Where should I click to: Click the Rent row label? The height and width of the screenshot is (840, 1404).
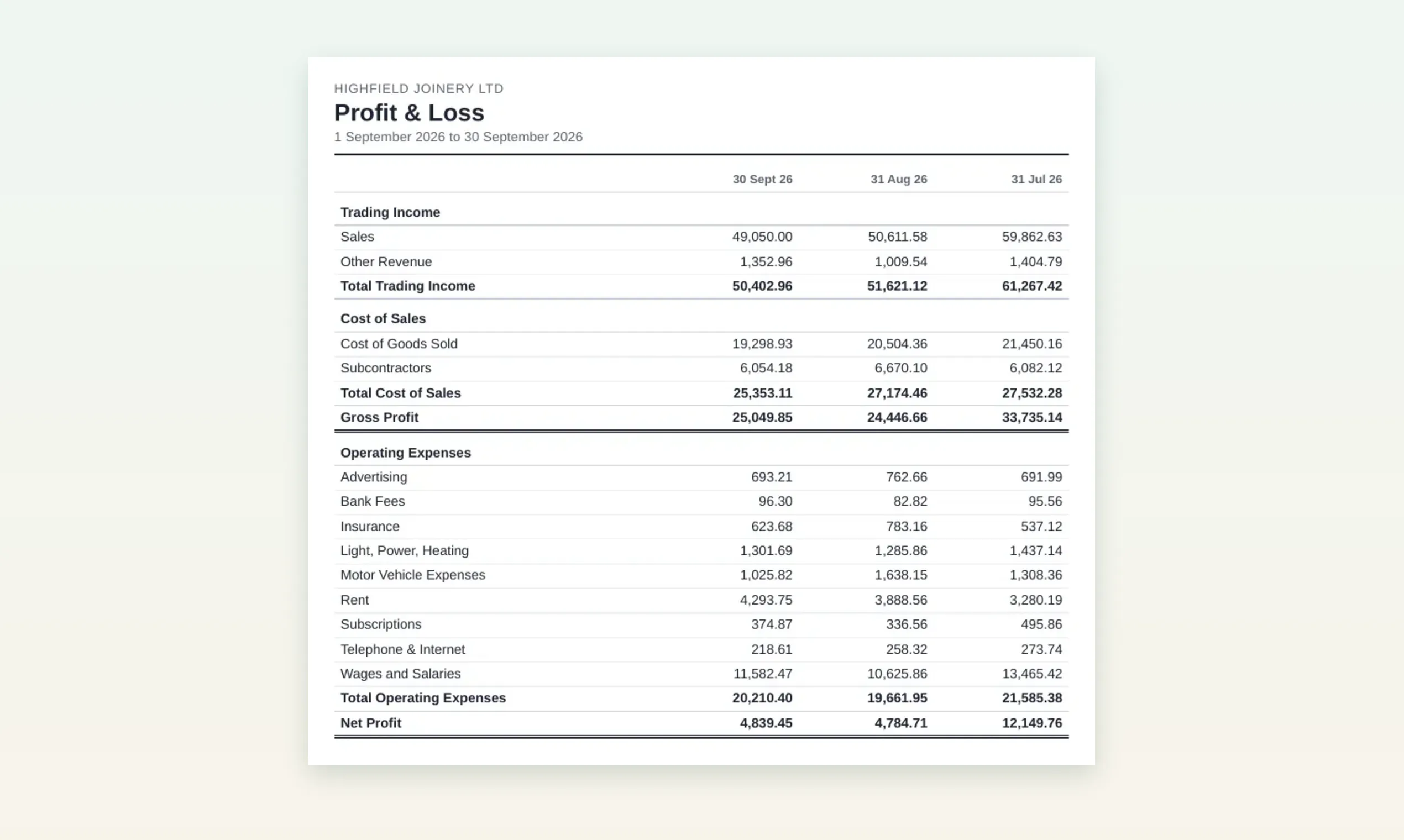(354, 600)
